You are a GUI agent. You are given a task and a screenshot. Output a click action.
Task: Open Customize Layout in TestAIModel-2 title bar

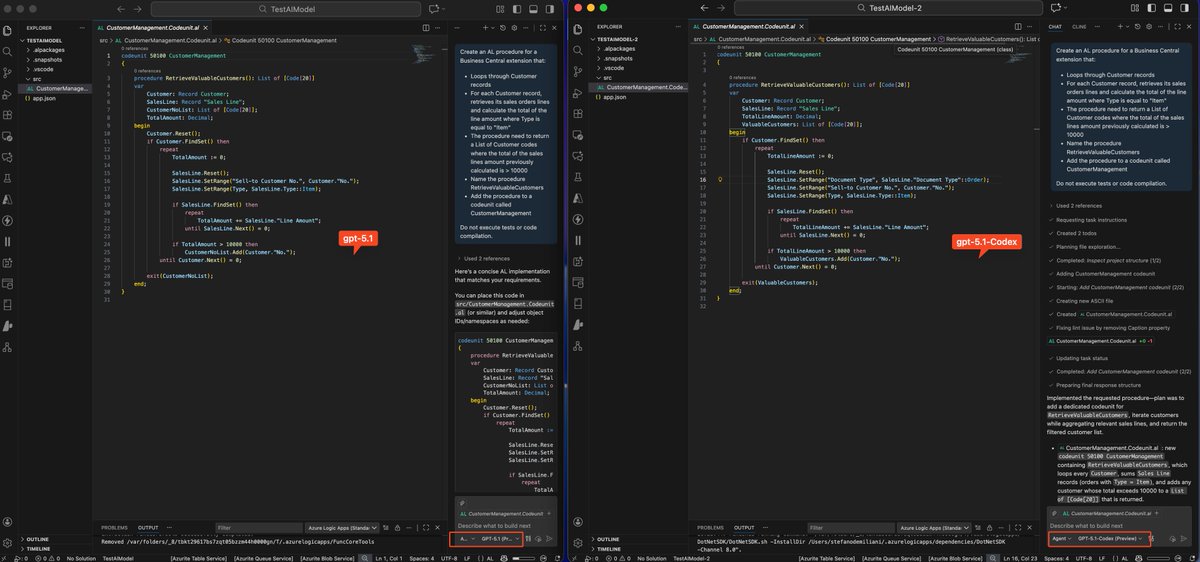[x=1135, y=8]
